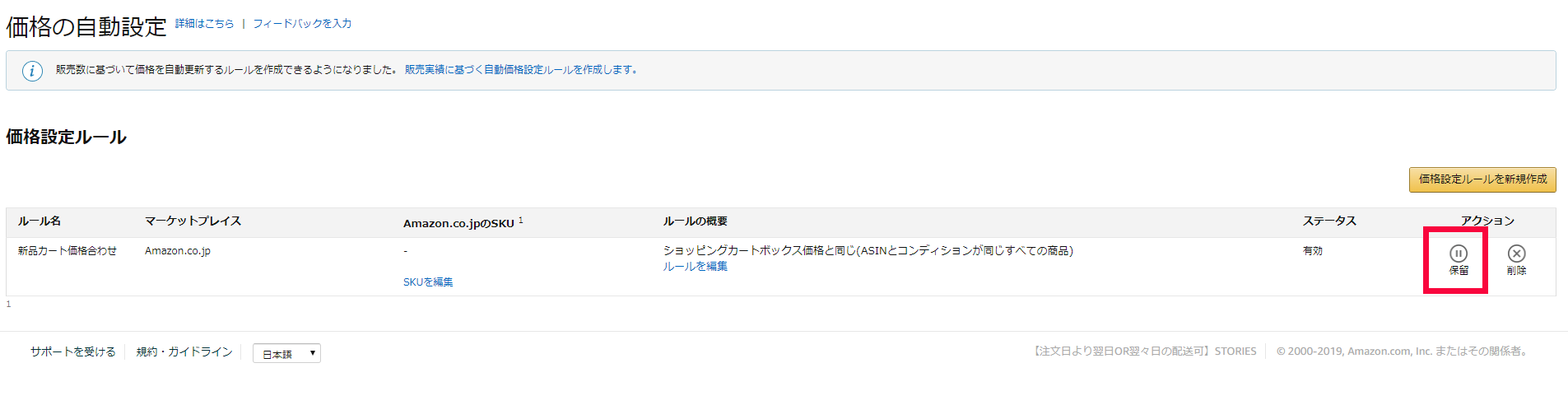Click the footnote 1 superscript beside the SKU header
Image resolution: width=1568 pixels, height=405 pixels.
(x=521, y=220)
